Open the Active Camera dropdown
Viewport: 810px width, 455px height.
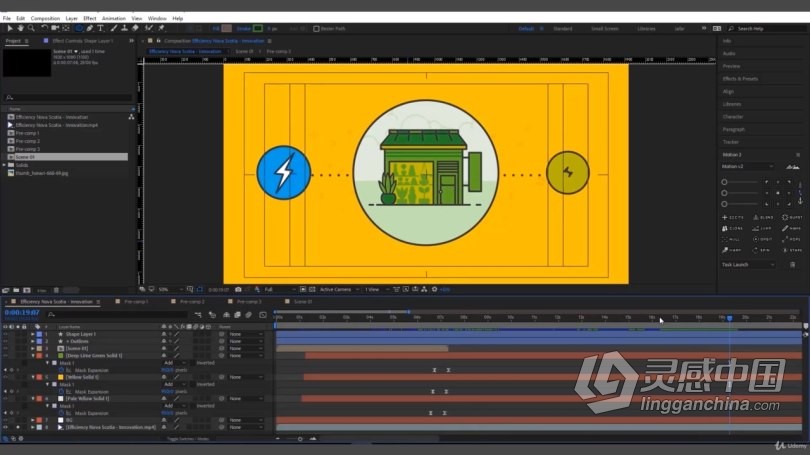tap(339, 290)
